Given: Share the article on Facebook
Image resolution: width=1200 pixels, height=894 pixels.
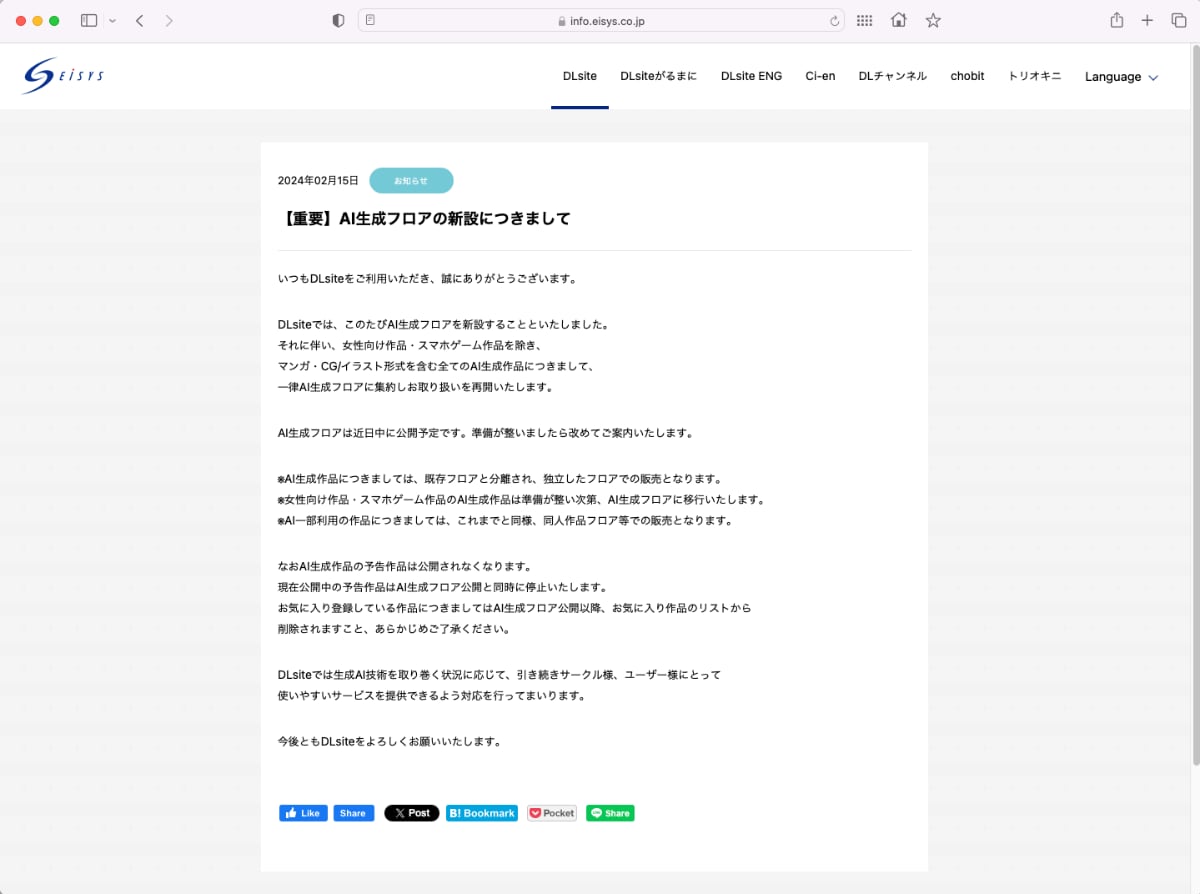Looking at the screenshot, I should click(x=354, y=813).
